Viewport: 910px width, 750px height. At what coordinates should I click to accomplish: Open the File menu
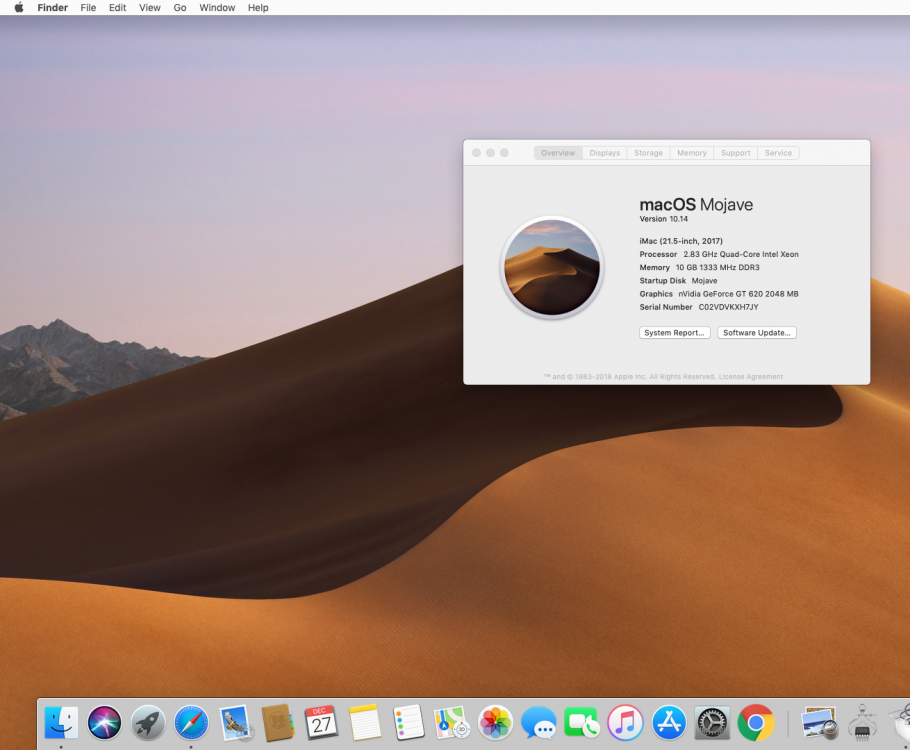pyautogui.click(x=88, y=8)
